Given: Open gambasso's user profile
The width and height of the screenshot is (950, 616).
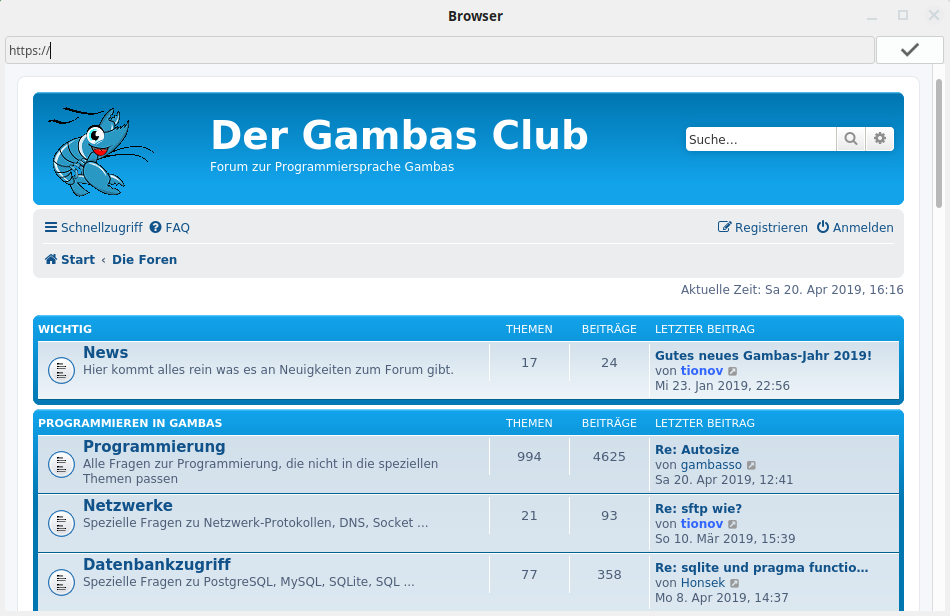Looking at the screenshot, I should point(711,465).
